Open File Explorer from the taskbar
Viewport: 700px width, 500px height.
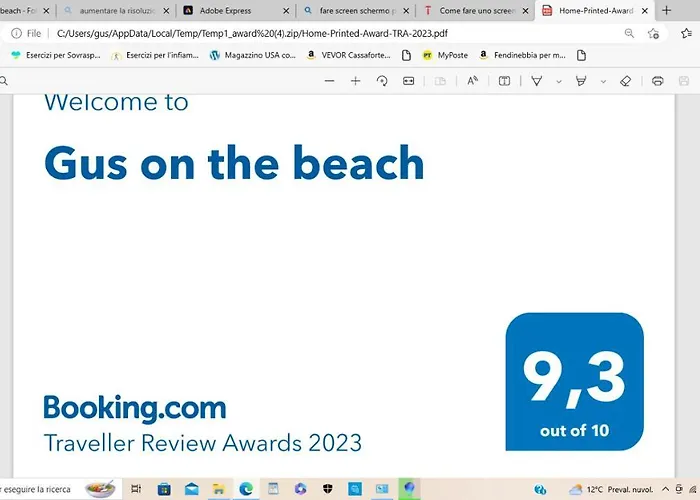click(218, 489)
